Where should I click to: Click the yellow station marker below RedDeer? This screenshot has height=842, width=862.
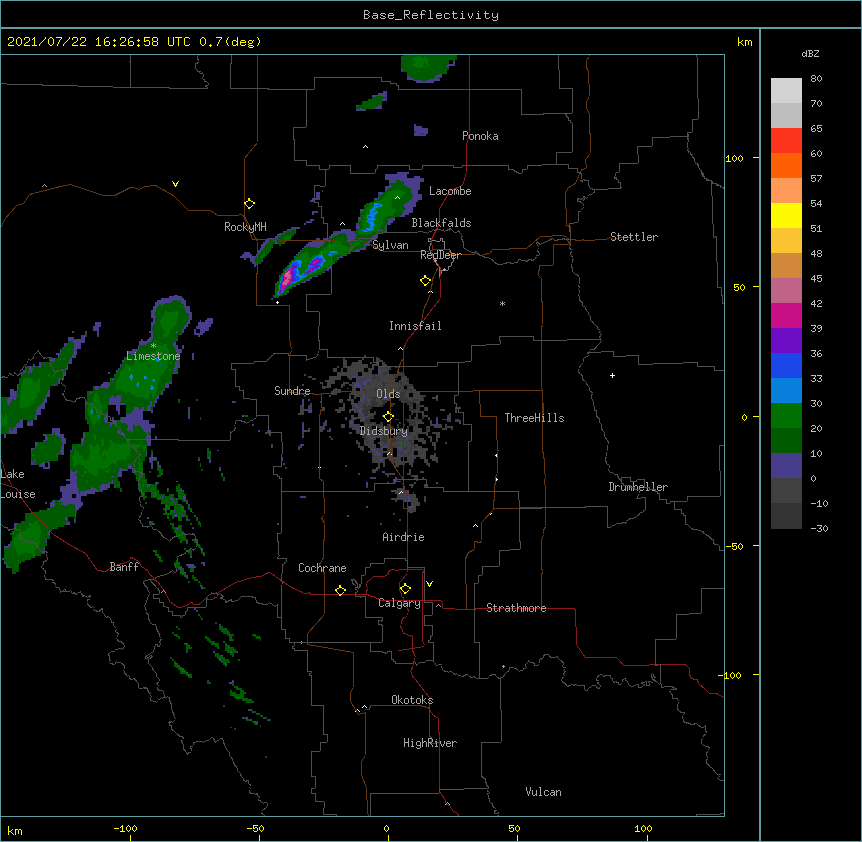tap(425, 281)
